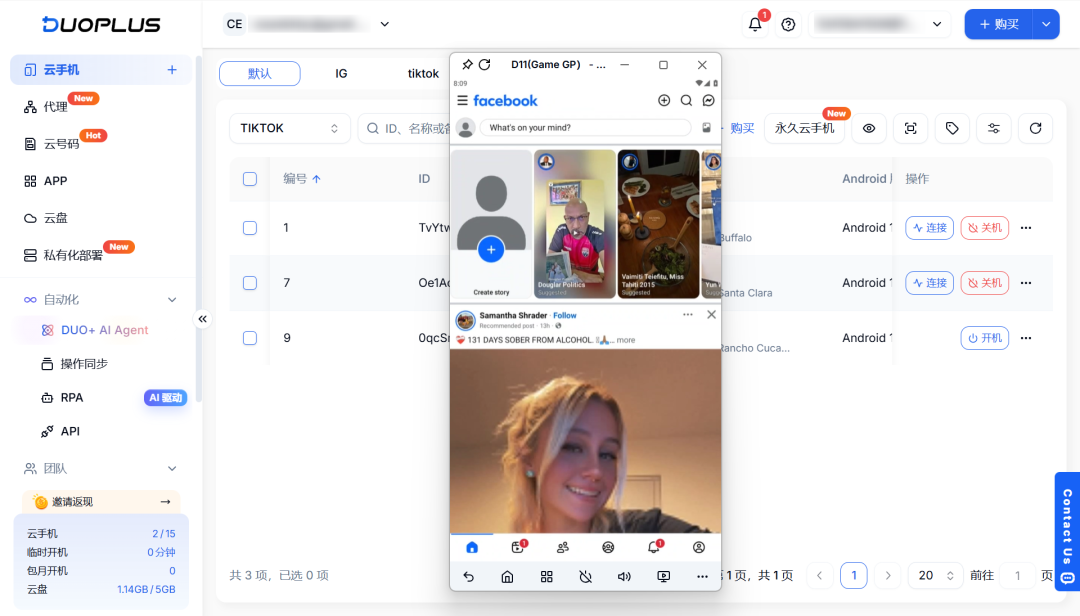The width and height of the screenshot is (1080, 616).
Task: Check the checkbox for row 9
Action: tap(250, 338)
